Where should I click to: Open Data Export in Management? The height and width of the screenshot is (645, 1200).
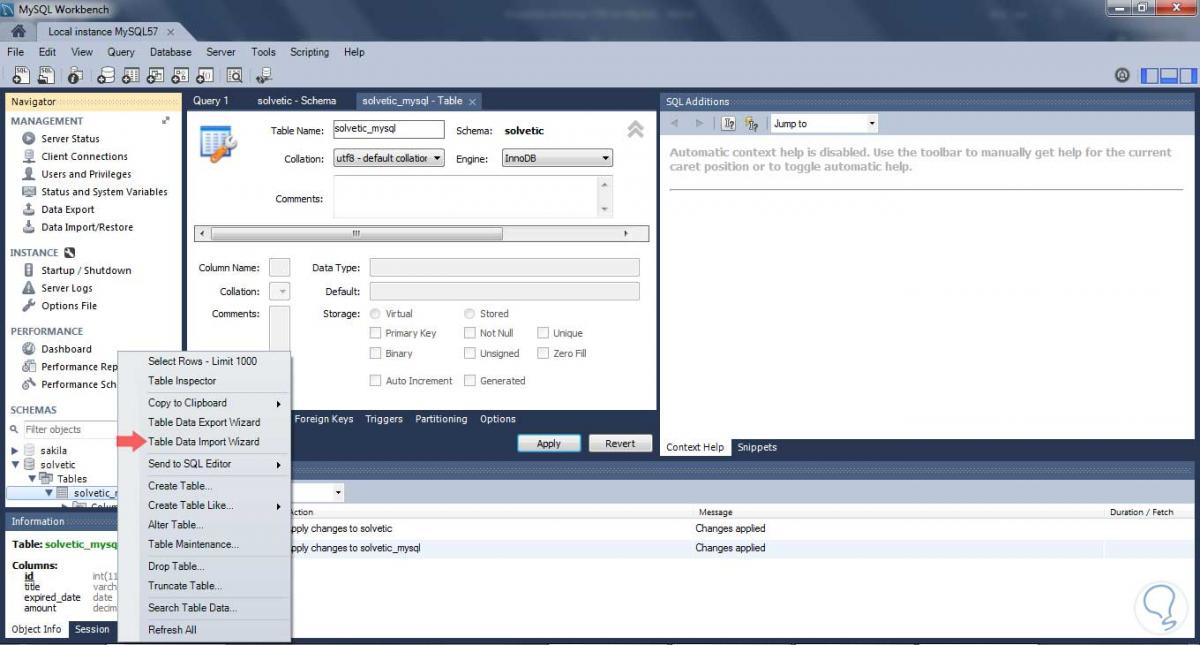click(x=68, y=210)
